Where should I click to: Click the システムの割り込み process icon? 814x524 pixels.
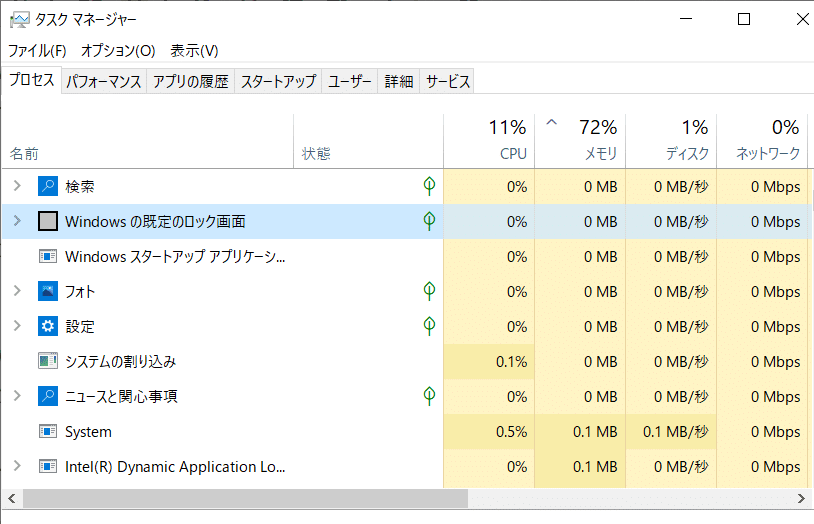click(x=48, y=361)
